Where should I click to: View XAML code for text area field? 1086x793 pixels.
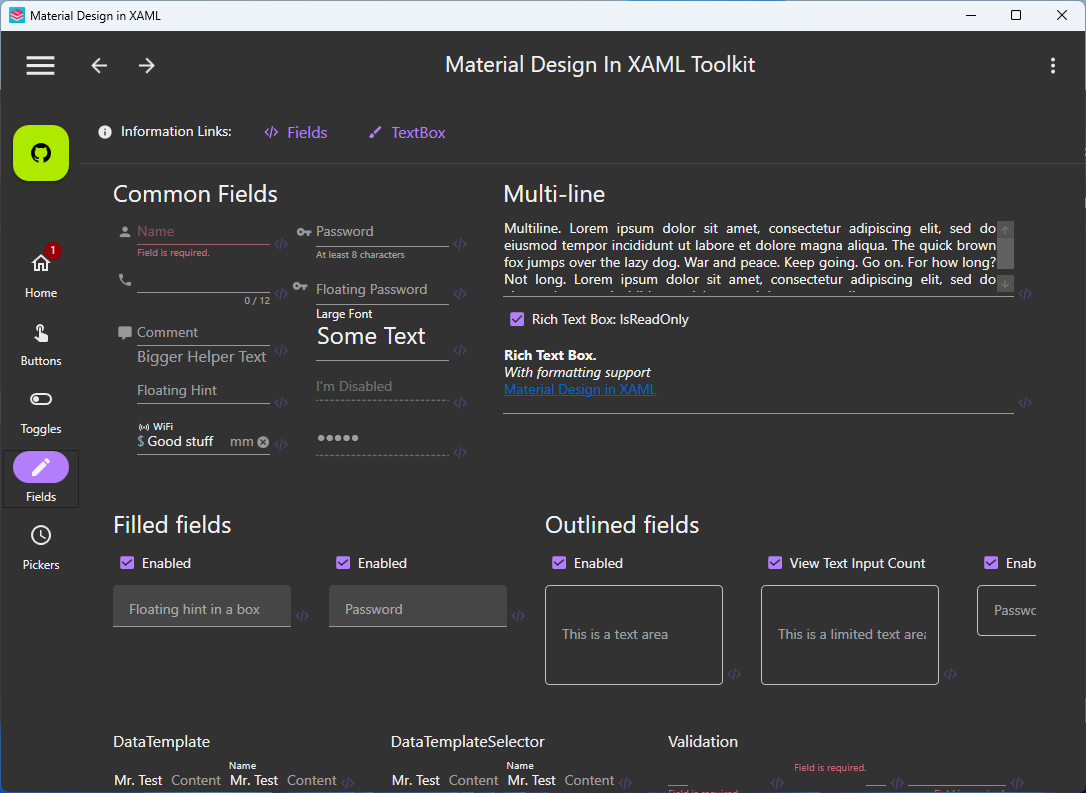coord(734,674)
